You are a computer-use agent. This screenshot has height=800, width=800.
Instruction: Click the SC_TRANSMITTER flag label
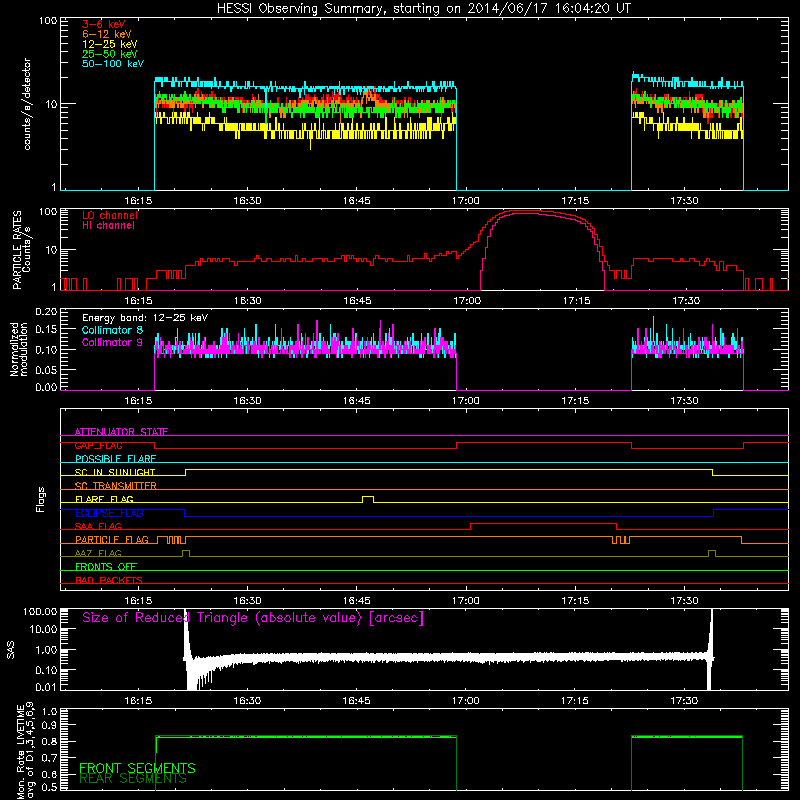coord(115,485)
